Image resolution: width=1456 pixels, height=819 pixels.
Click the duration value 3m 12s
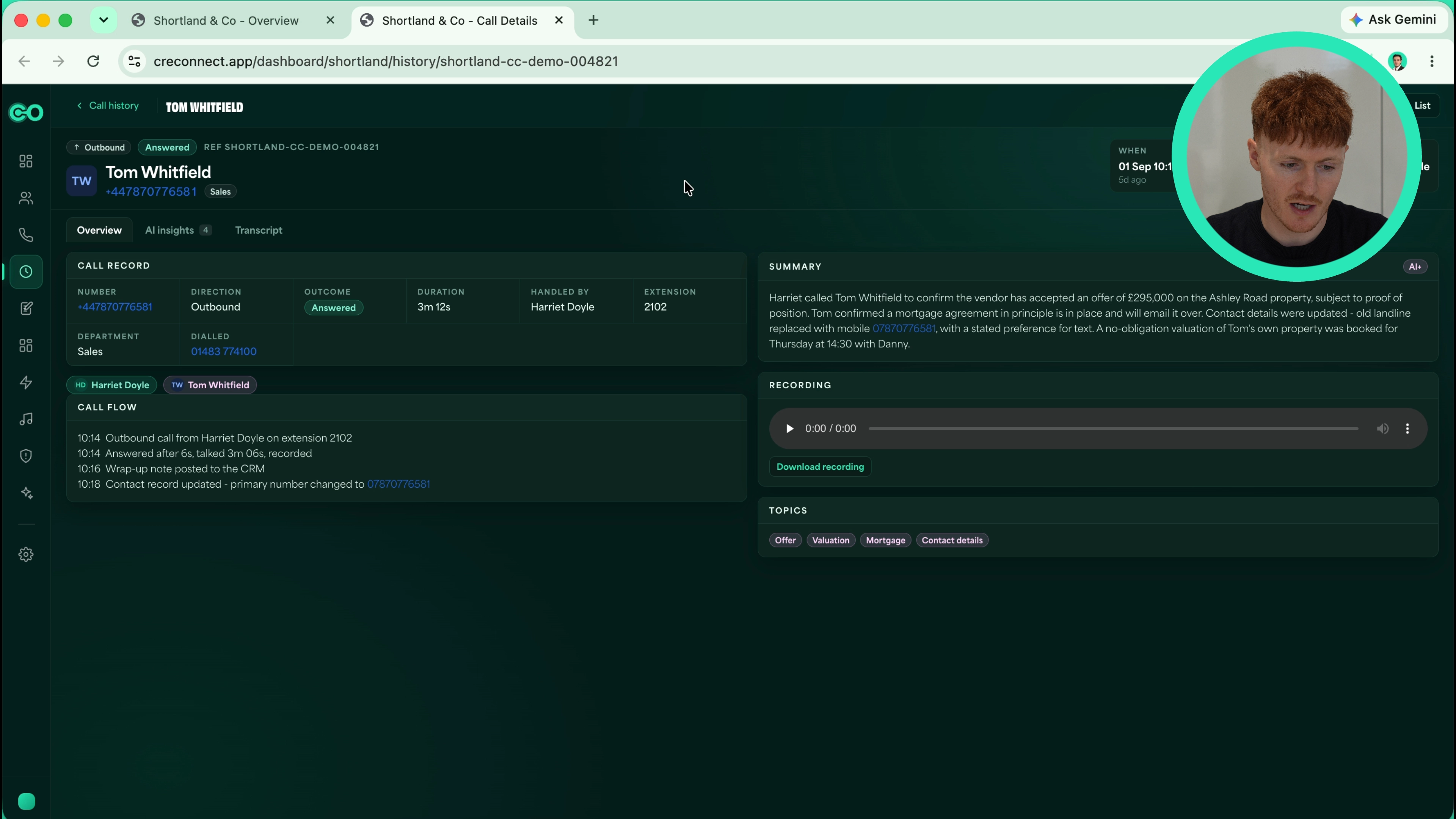(x=433, y=307)
